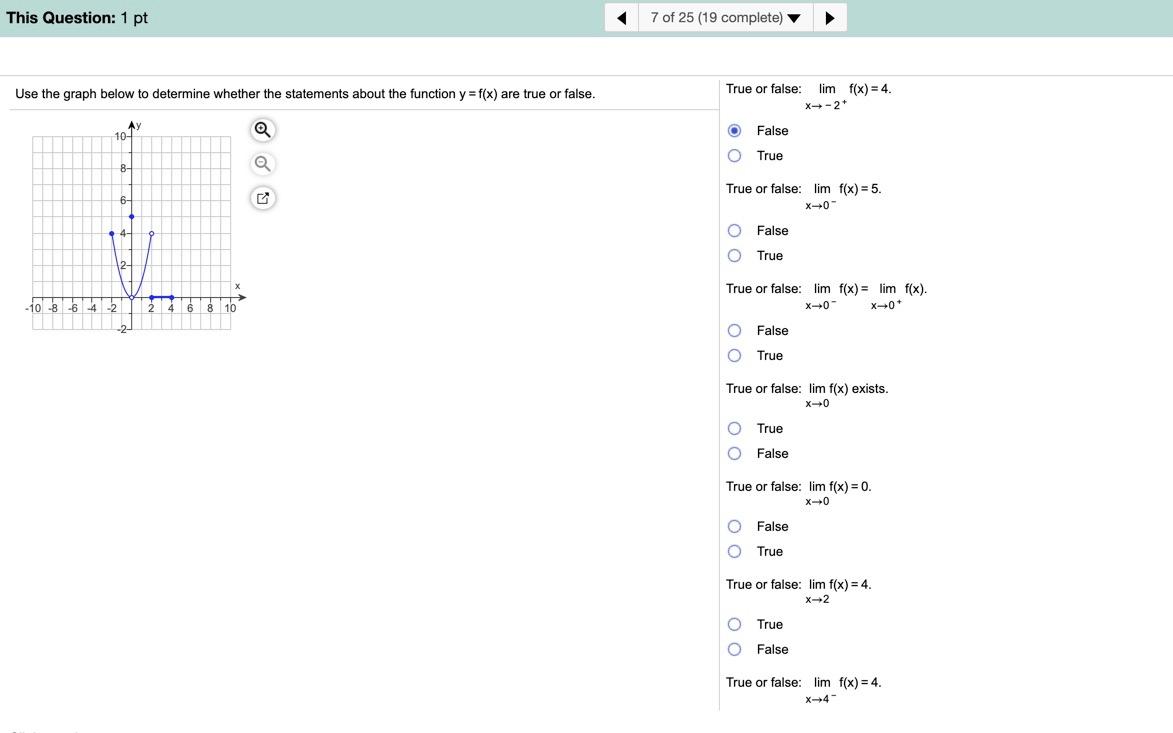Zoom out of the graph
This screenshot has height=733, width=1173.
pos(263,164)
